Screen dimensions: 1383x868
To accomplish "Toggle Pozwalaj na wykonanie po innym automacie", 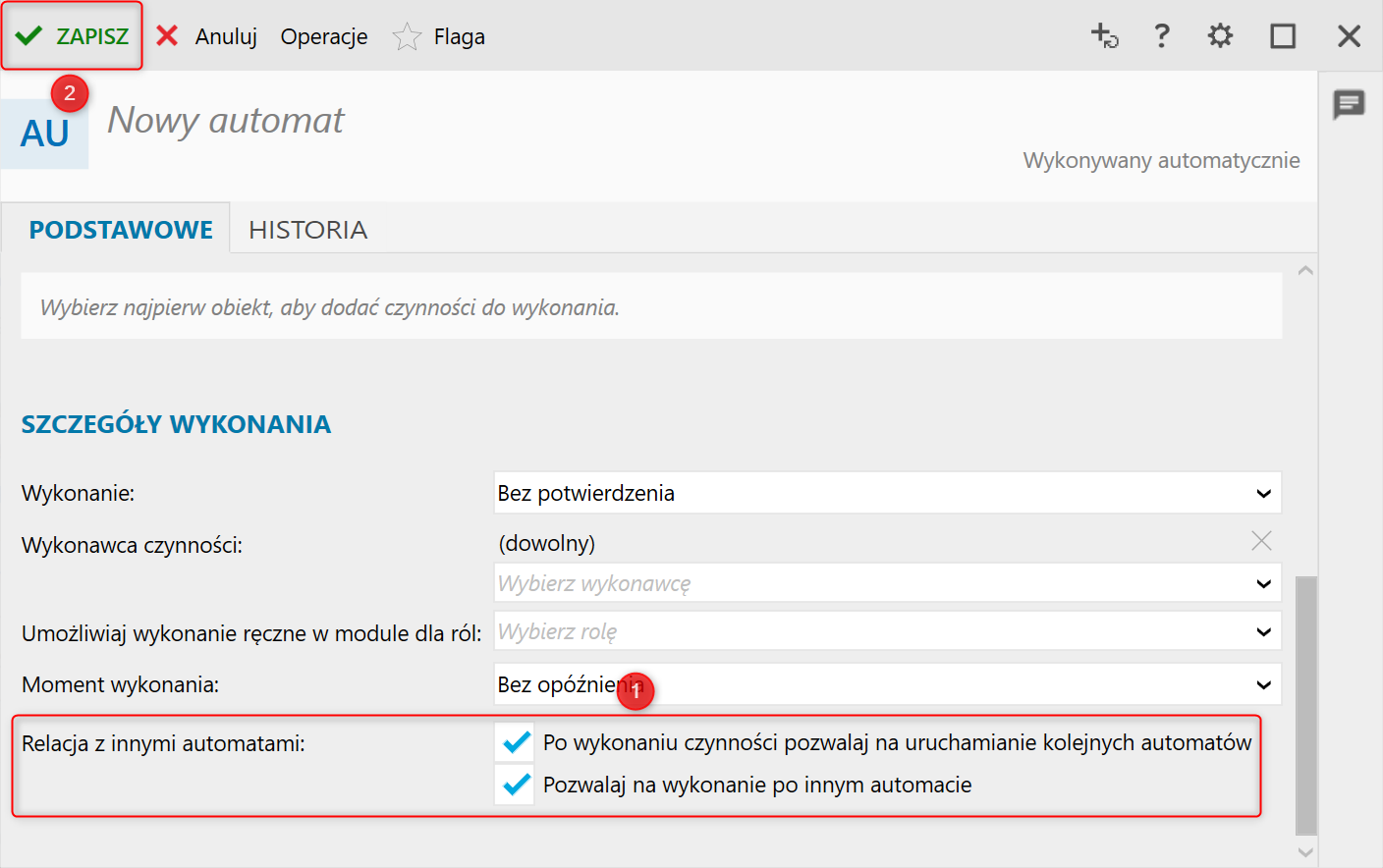I will tap(515, 785).
